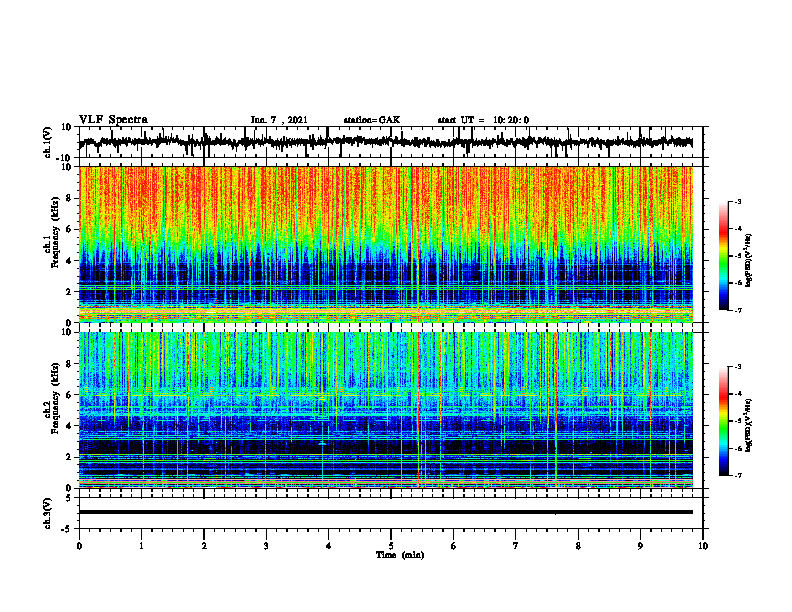Click the '-7' label on ch.1 colorbar
Screen dimensions: 792x612
tap(738, 310)
